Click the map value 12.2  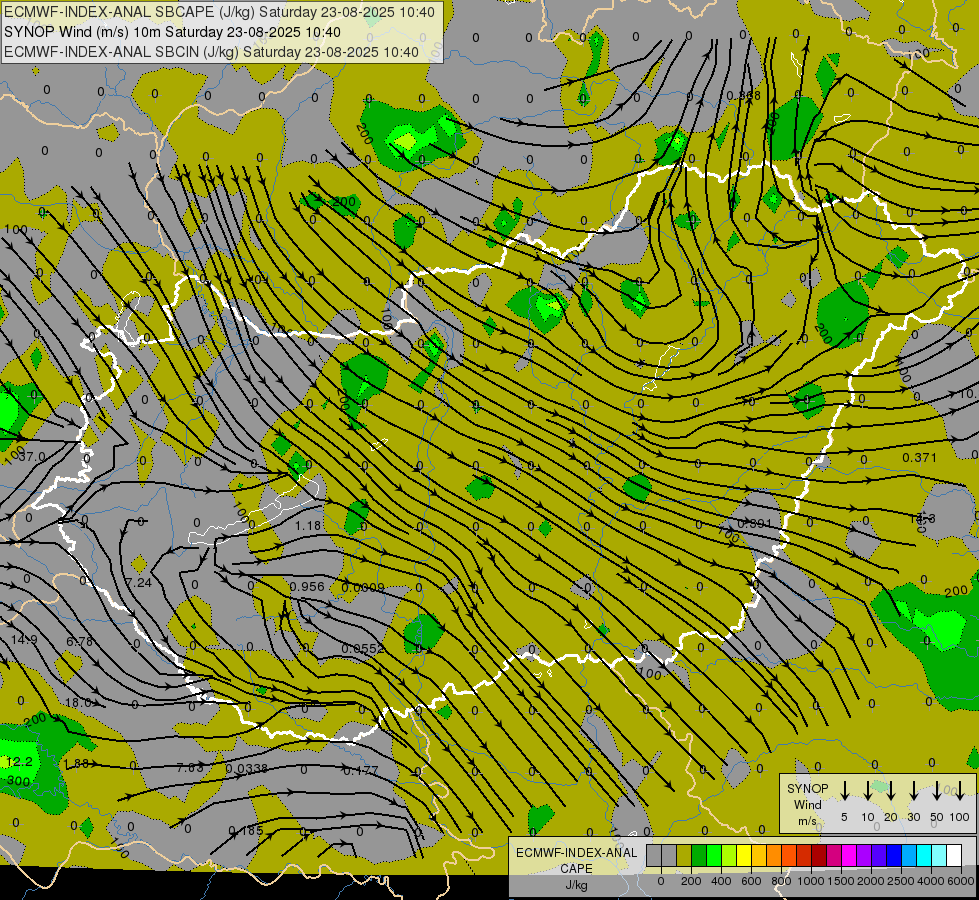pyautogui.click(x=19, y=762)
